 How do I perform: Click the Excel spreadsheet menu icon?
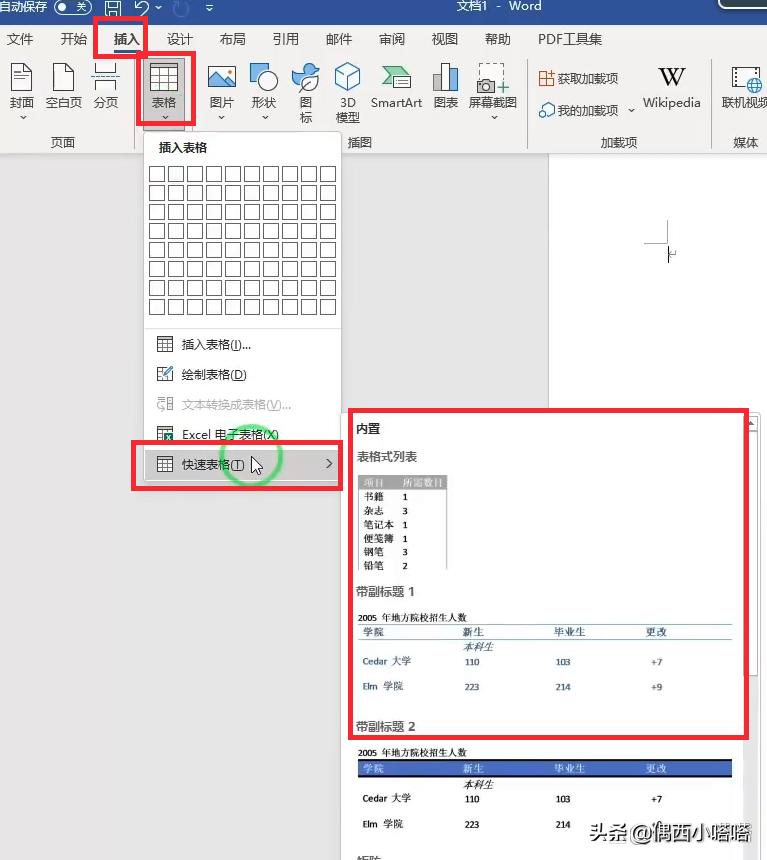pyautogui.click(x=165, y=434)
